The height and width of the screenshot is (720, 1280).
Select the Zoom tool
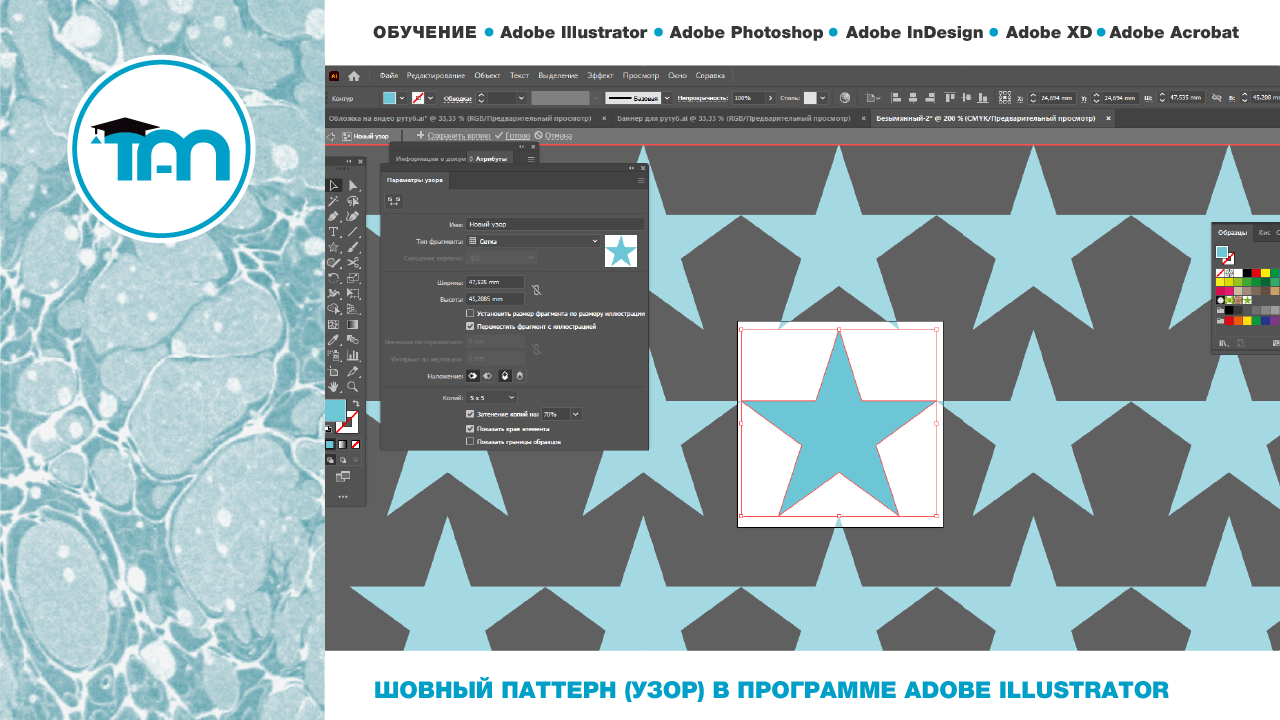click(353, 386)
